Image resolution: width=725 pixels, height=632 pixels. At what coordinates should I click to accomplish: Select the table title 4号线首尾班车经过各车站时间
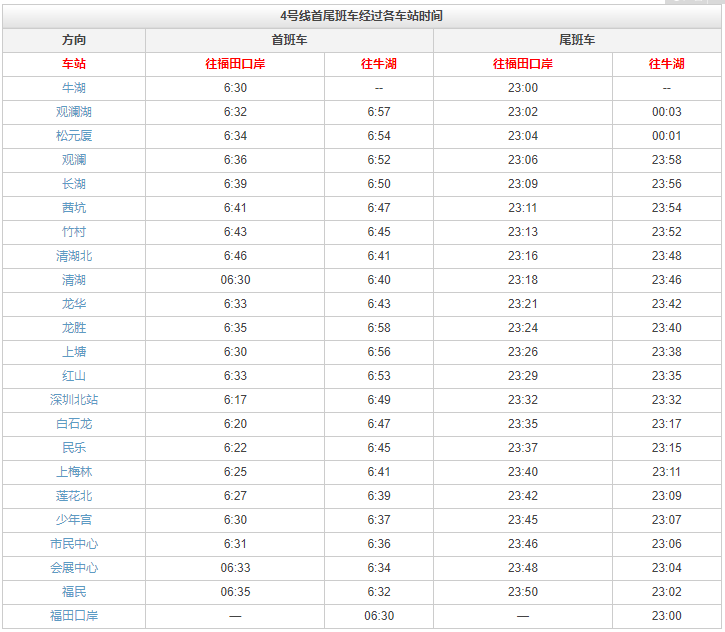pyautogui.click(x=362, y=16)
